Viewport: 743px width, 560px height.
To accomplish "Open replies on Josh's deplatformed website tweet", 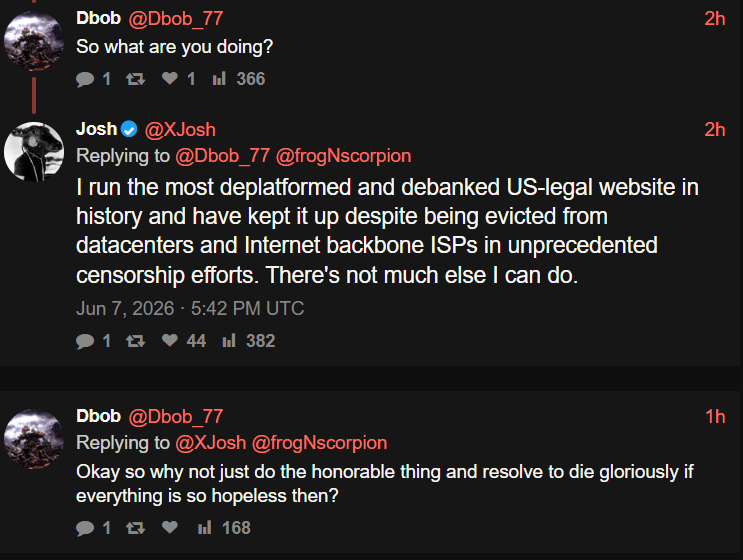I will (93, 341).
